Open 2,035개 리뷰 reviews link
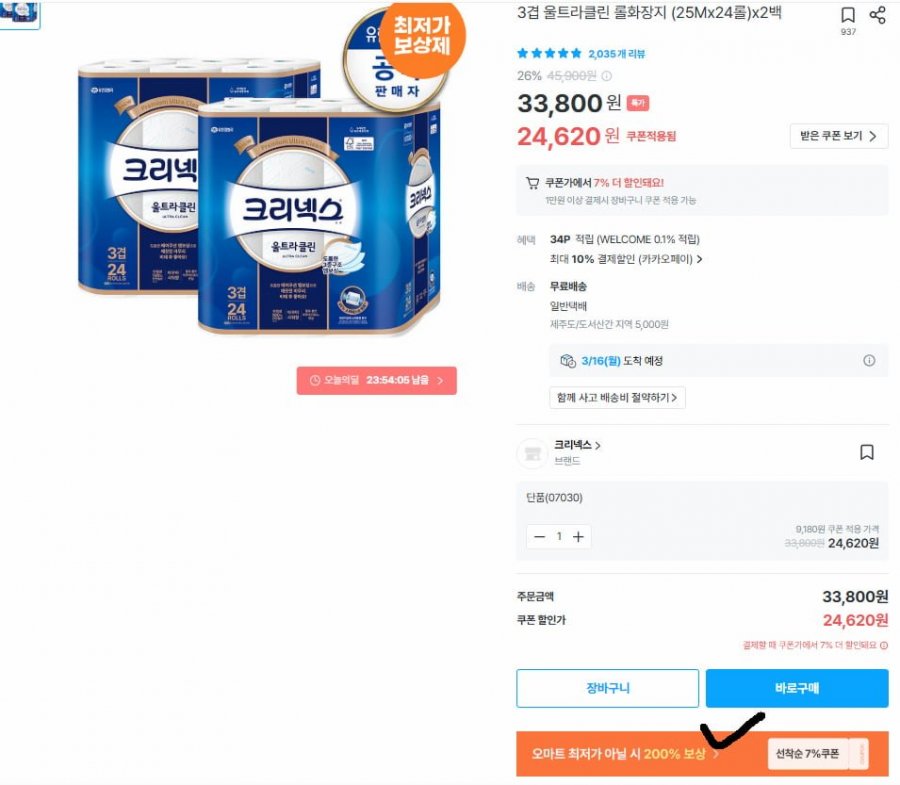This screenshot has width=900, height=785. 616,54
